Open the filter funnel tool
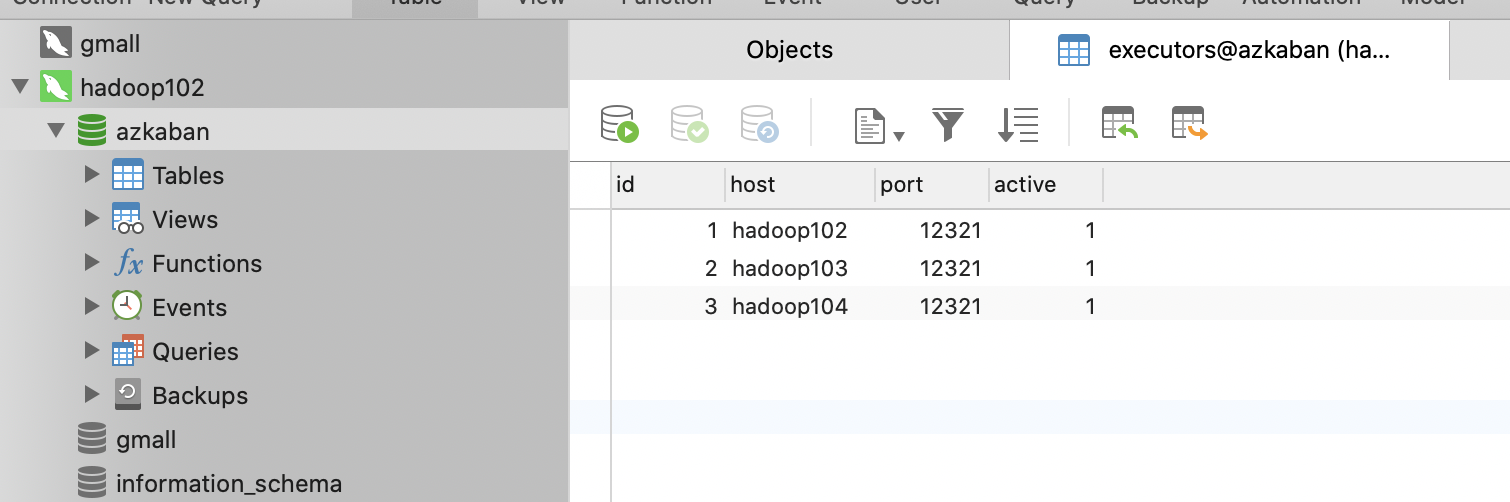1510x502 pixels. click(x=948, y=125)
